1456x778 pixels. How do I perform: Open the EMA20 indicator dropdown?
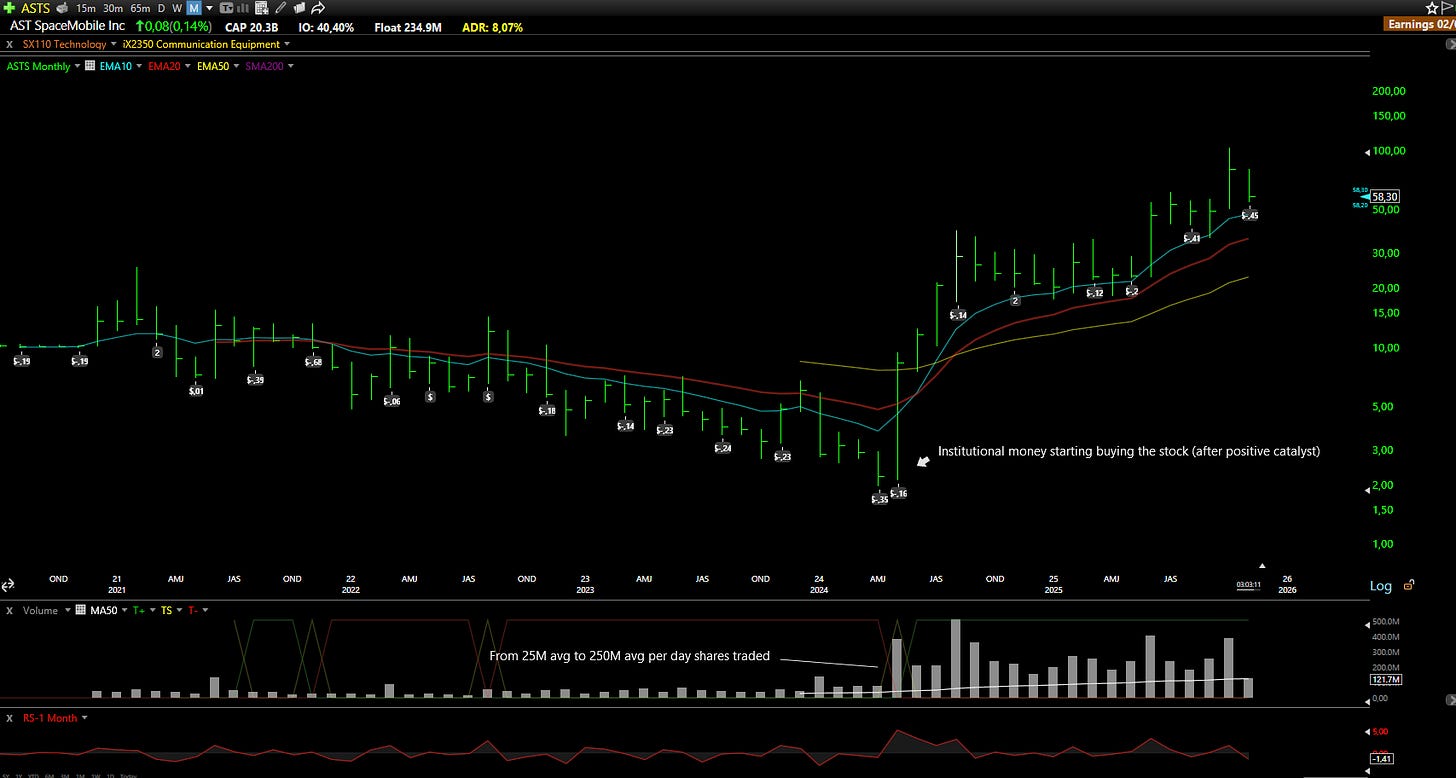pos(187,66)
